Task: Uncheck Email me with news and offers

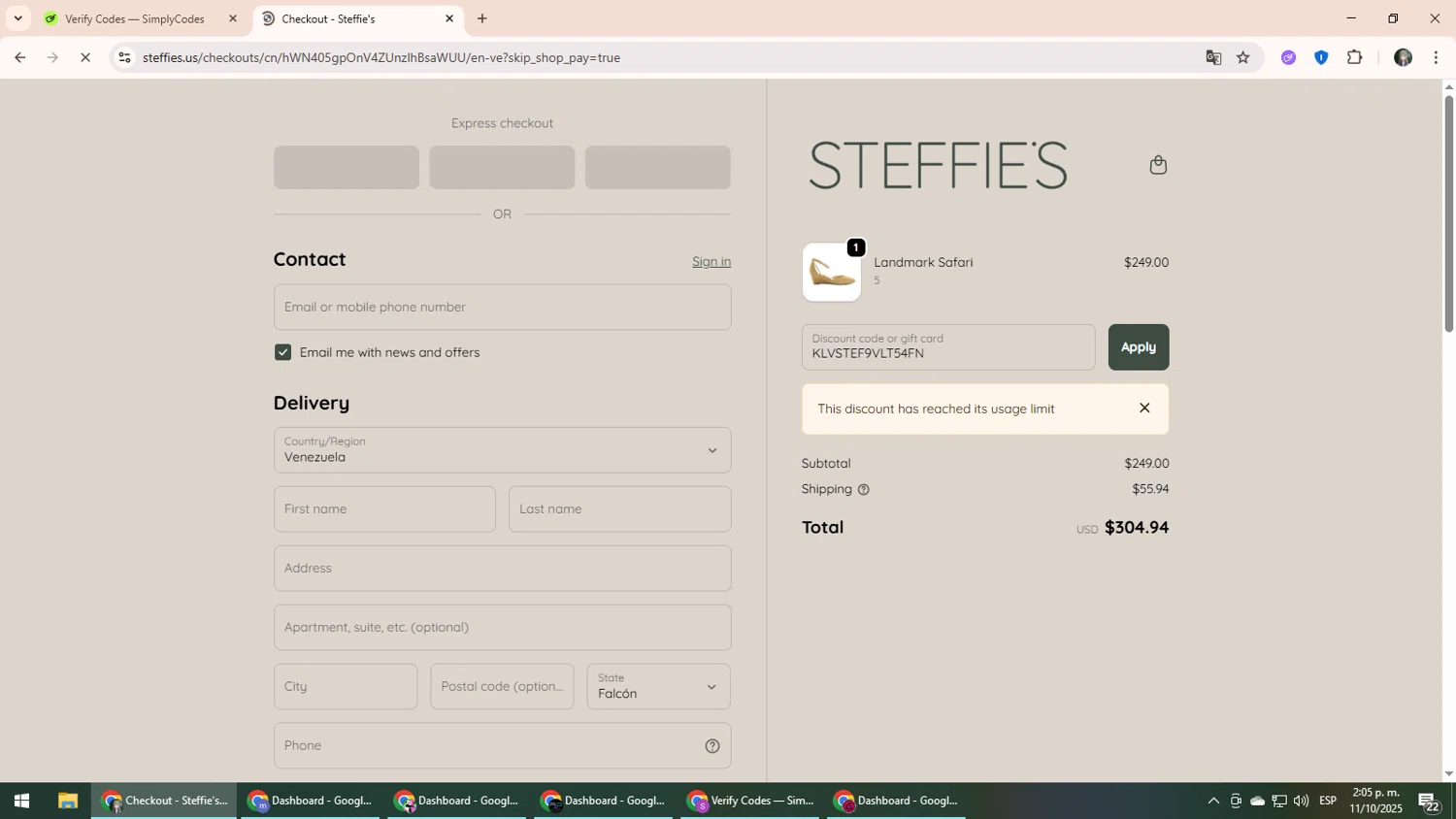Action: click(282, 352)
